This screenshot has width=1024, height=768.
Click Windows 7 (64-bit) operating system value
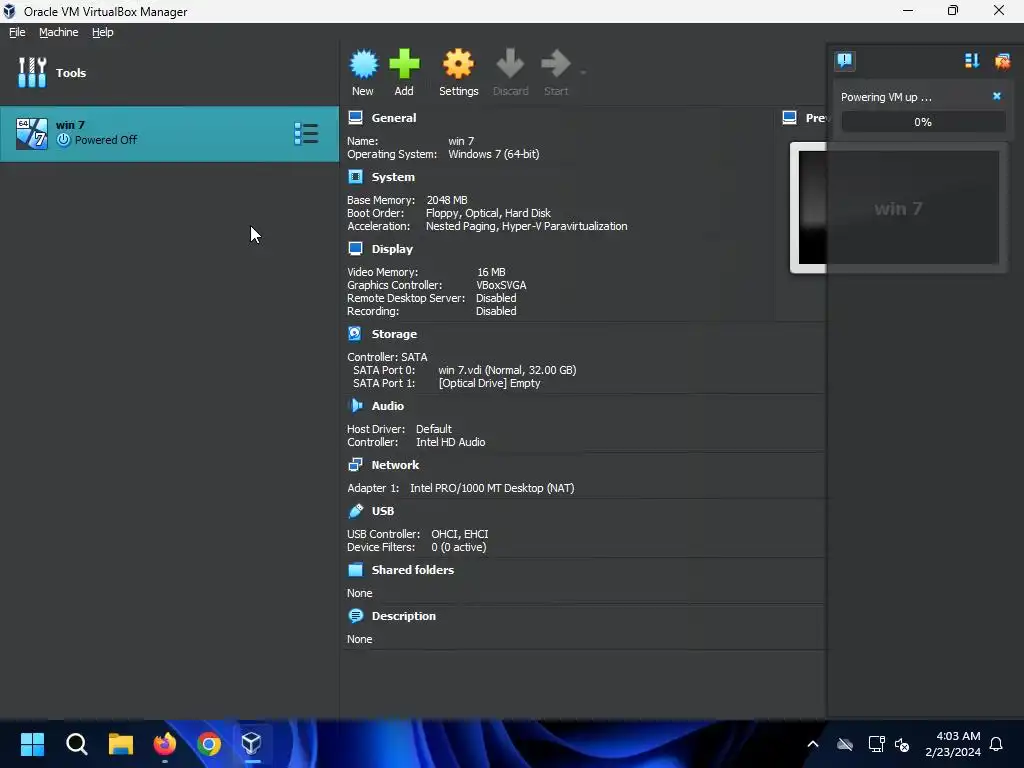point(493,154)
